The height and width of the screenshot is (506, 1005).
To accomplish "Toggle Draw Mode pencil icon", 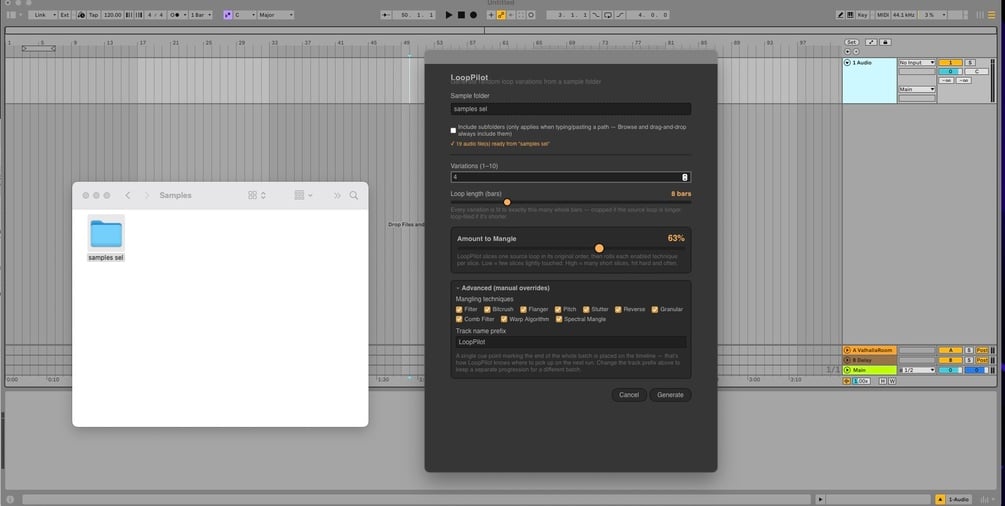I will 840,15.
